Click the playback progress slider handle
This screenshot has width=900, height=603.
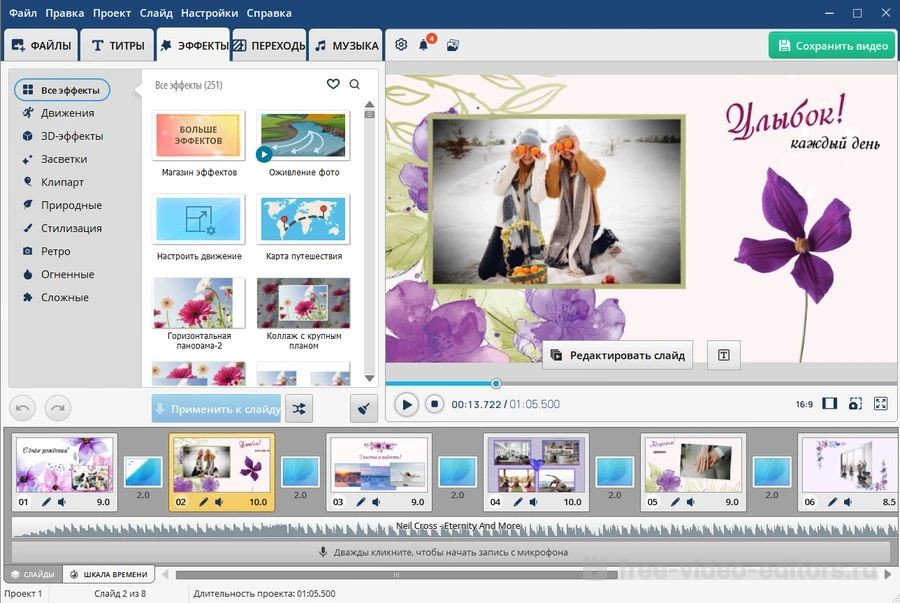point(495,383)
